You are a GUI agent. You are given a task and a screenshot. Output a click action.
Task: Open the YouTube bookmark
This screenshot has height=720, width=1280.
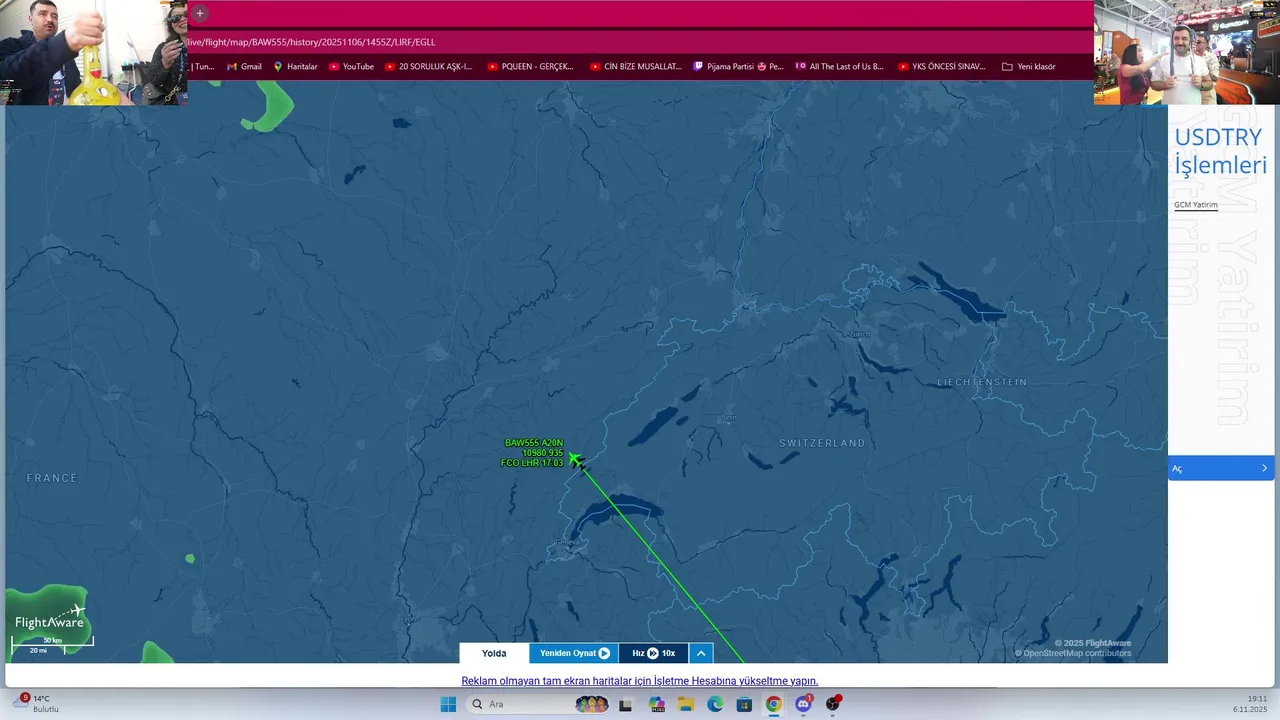[351, 67]
